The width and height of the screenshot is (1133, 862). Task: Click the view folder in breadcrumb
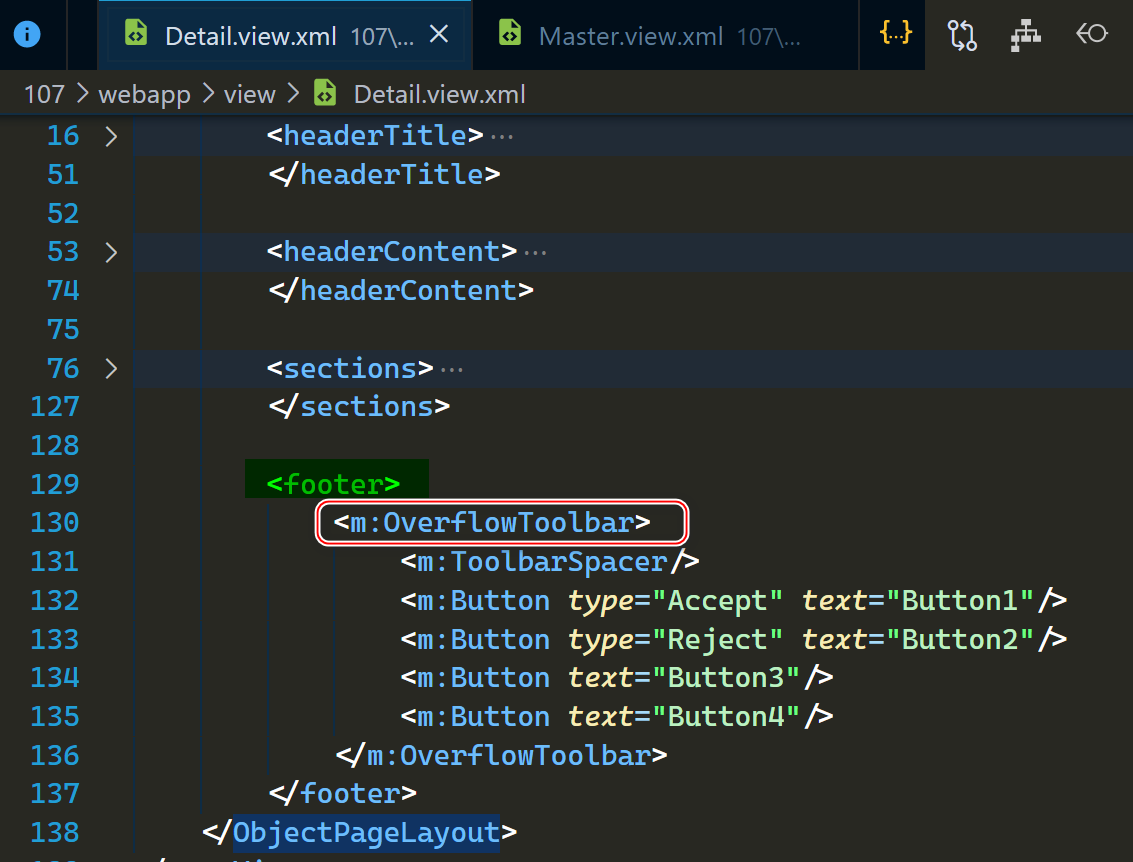tap(249, 94)
